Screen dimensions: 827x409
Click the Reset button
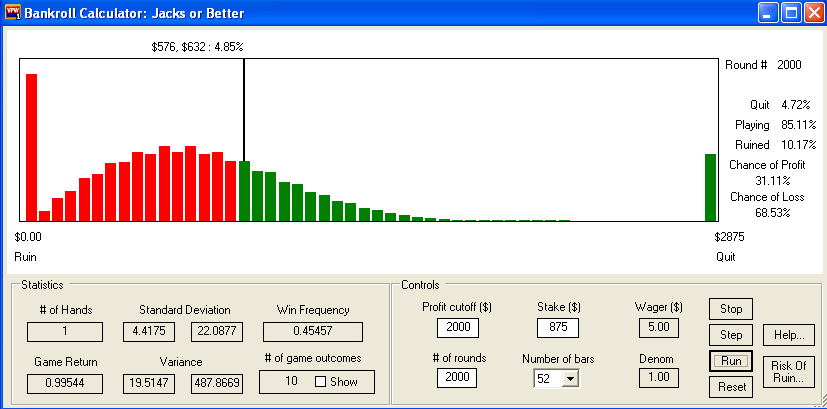(730, 387)
